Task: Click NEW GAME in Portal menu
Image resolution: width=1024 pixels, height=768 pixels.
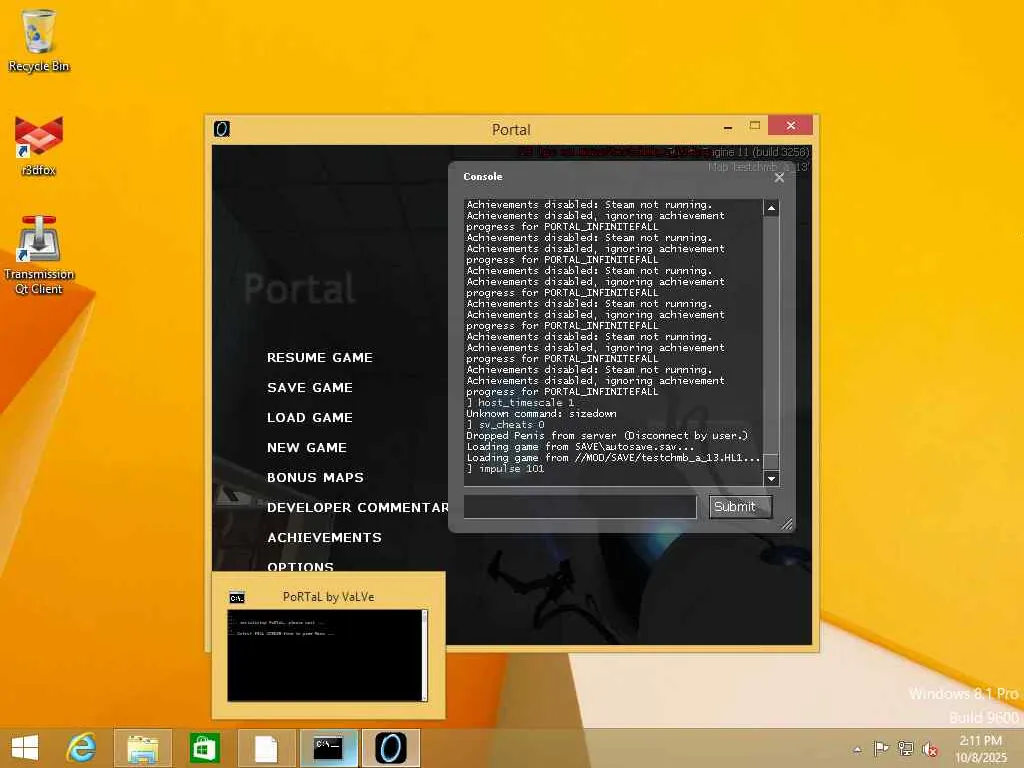Action: (306, 447)
